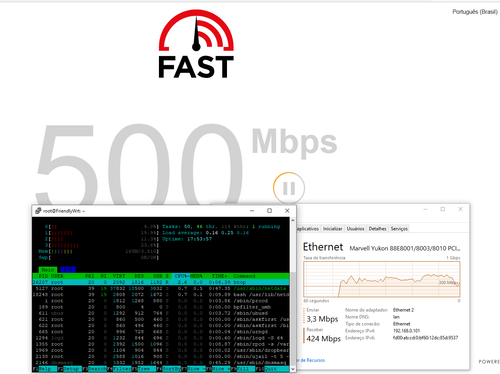
Task: Select the /usr/sbin/netdata process row
Action: [x=161, y=288]
